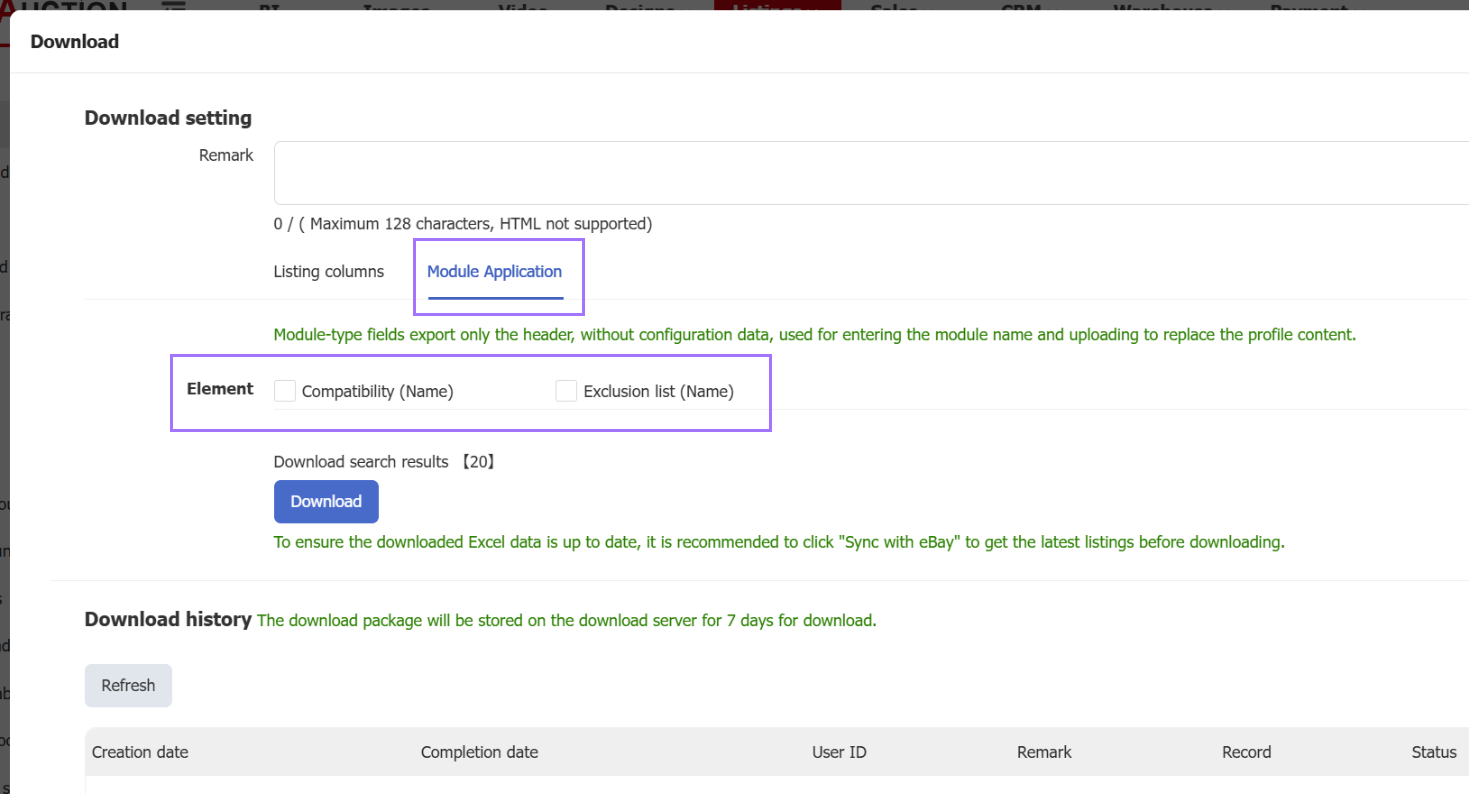The width and height of the screenshot is (1469, 794).
Task: Click the Status column header
Action: pyautogui.click(x=1434, y=752)
